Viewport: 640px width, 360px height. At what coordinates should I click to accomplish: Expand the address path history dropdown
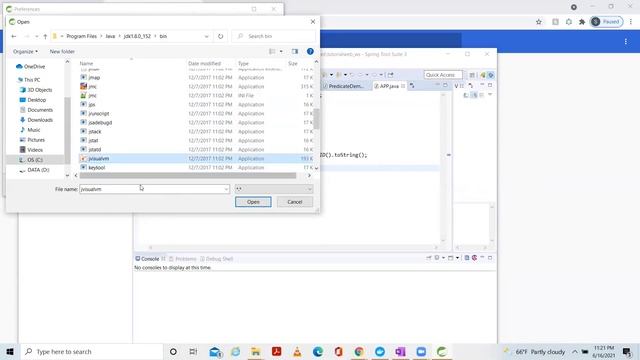[x=207, y=36]
